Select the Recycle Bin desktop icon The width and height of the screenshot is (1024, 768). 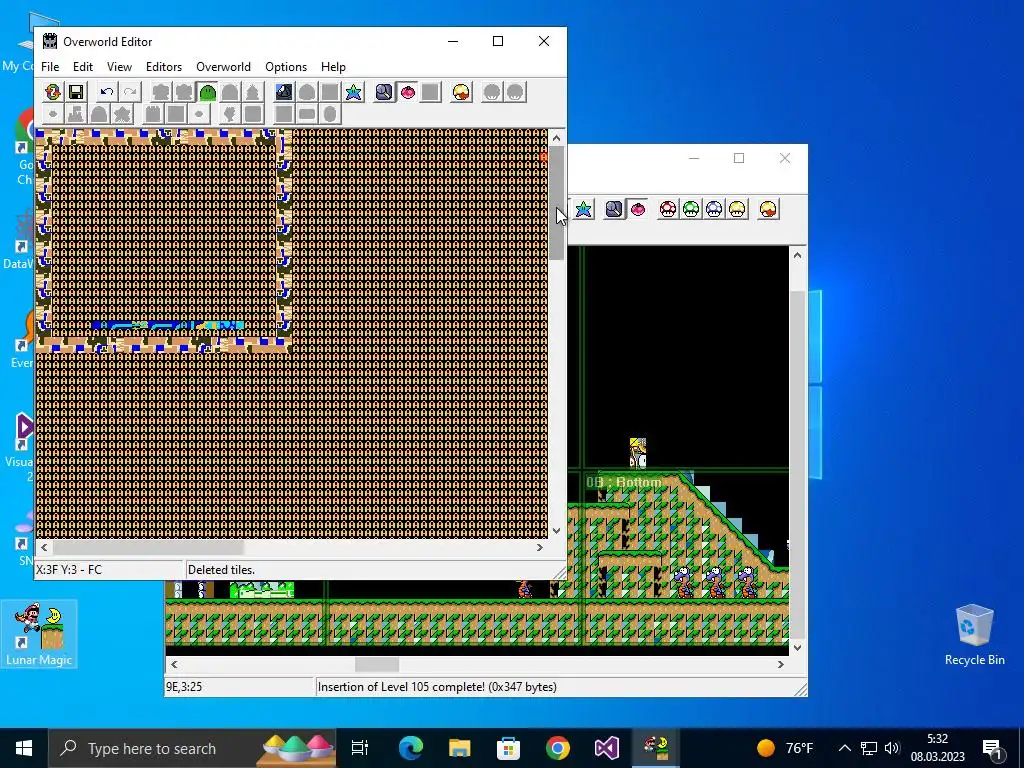click(x=974, y=635)
